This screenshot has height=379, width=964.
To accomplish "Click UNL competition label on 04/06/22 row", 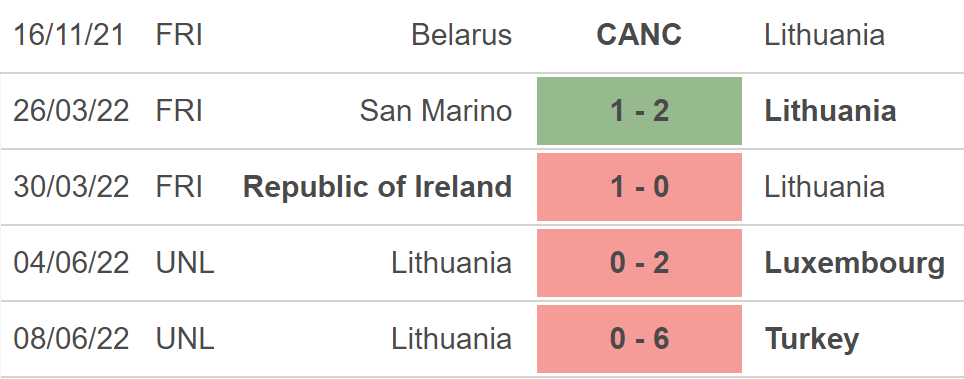I will point(185,263).
